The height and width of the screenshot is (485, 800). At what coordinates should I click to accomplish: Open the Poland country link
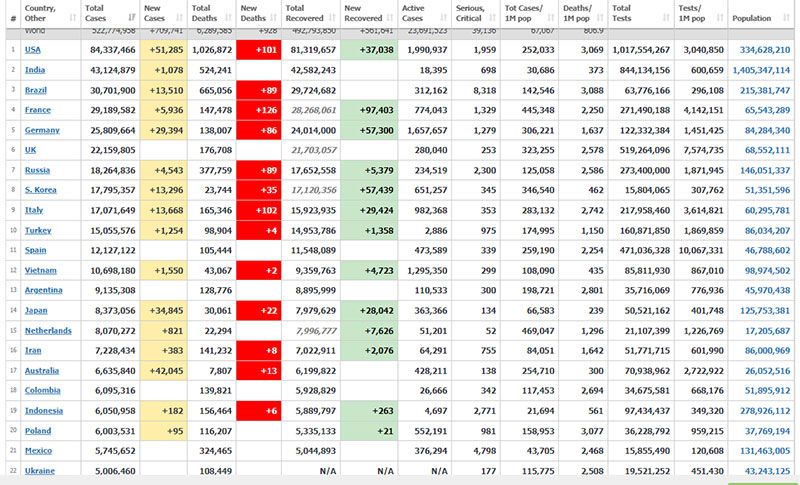38,431
